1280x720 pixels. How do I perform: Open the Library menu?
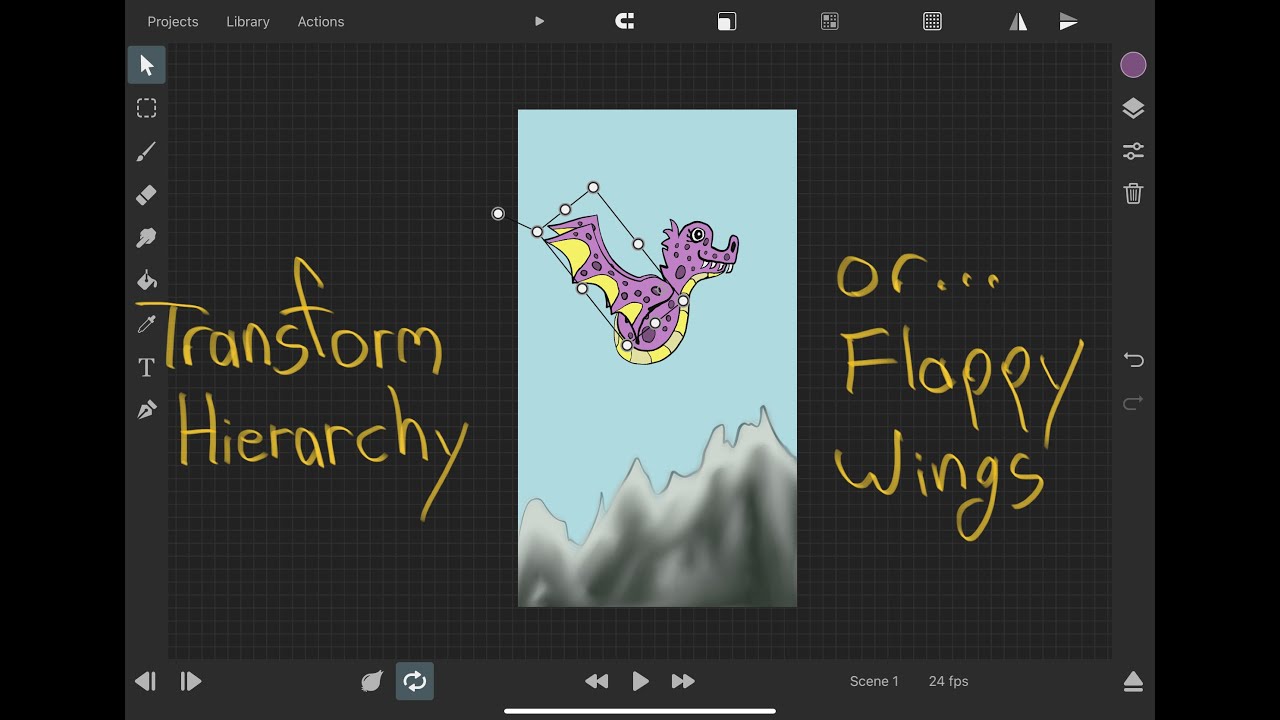click(x=248, y=21)
